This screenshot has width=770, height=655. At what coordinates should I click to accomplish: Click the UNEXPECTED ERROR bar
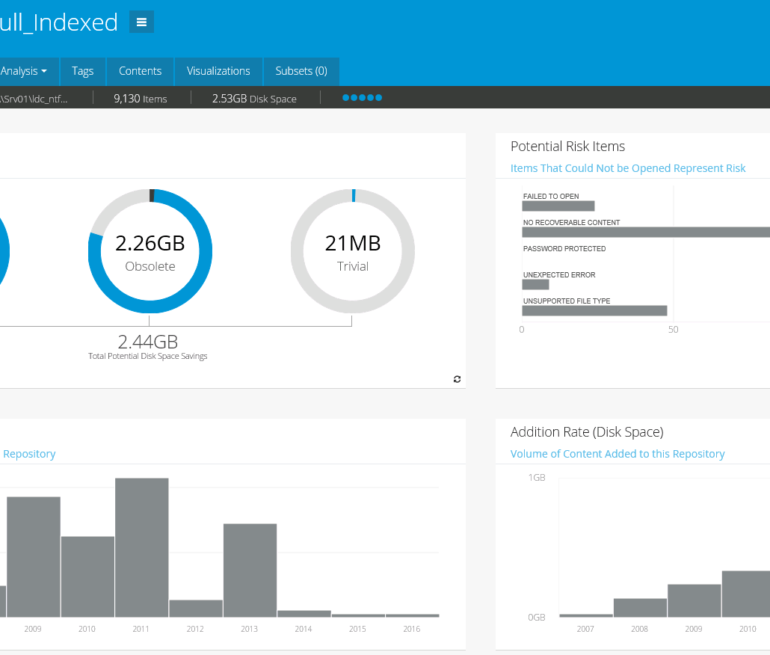tap(535, 285)
